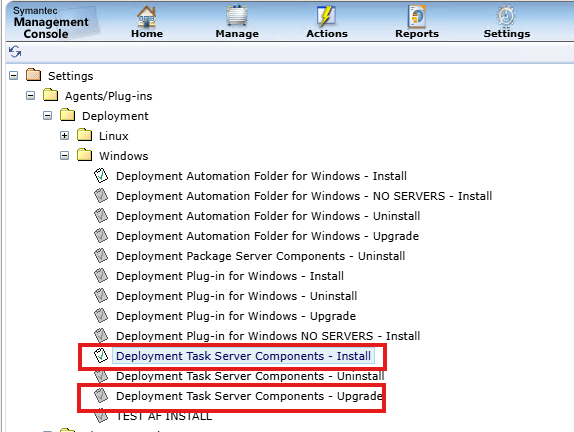The height and width of the screenshot is (432, 574).
Task: Click the refresh arrows icon
Action: click(x=15, y=52)
